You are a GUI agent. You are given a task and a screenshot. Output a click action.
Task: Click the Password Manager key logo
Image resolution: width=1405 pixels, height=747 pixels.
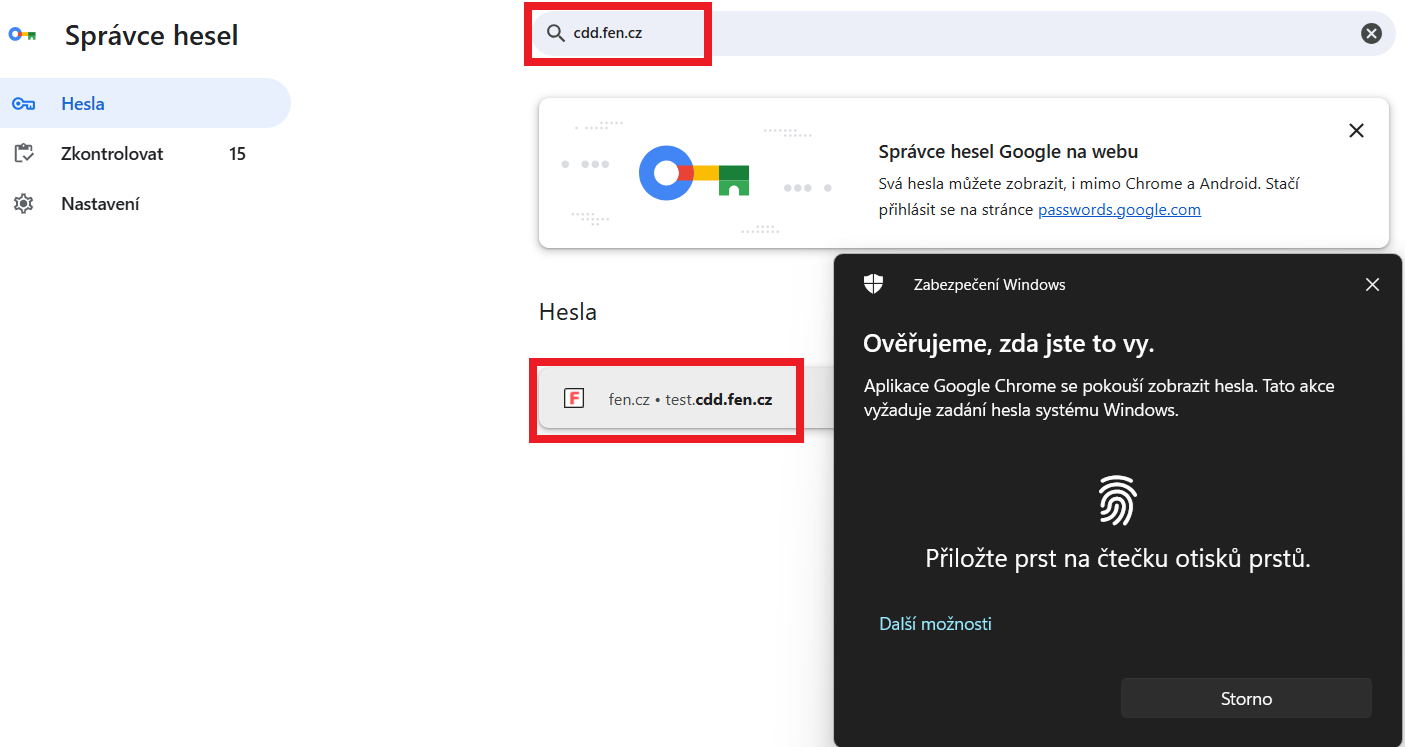click(x=22, y=35)
